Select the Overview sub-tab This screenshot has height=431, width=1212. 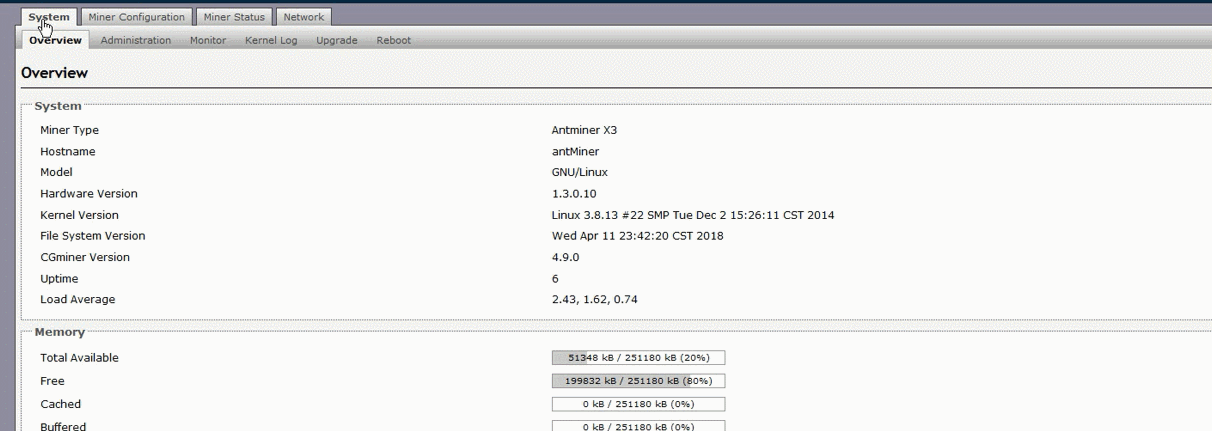click(x=55, y=40)
